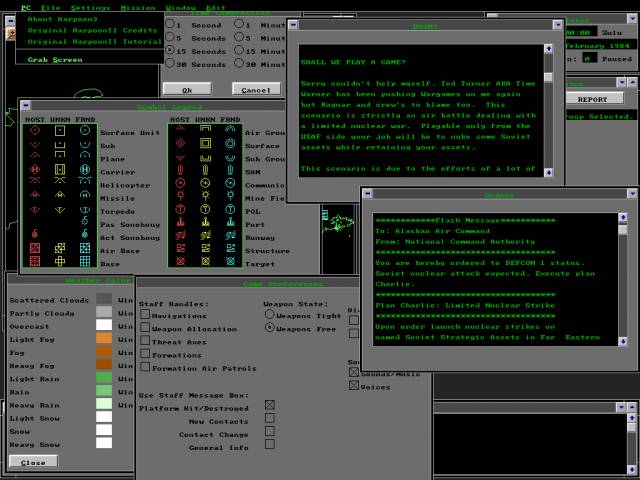Choose Grab Screen menu entry
This screenshot has height=480, width=640.
(55, 60)
